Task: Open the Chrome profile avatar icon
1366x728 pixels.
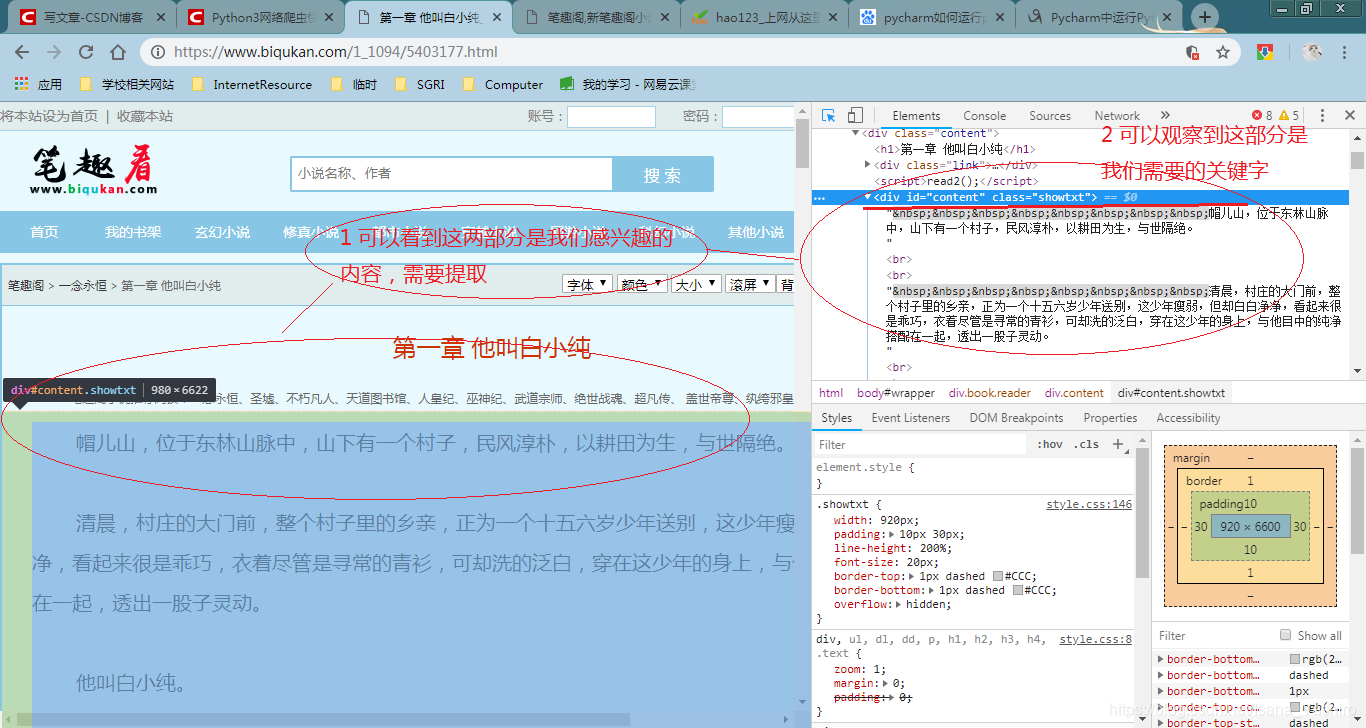Action: (x=1313, y=52)
